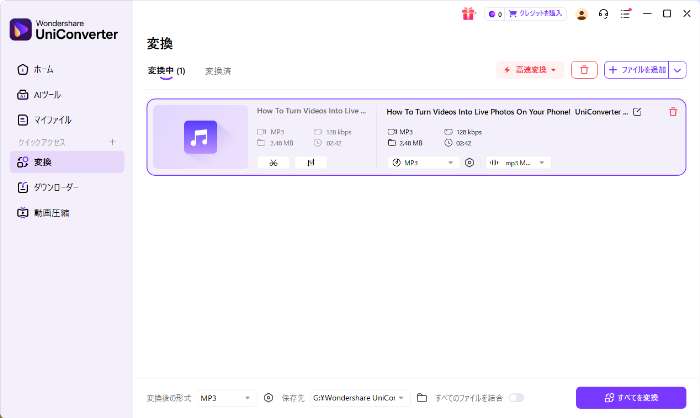Select 変換 in the sidebar
The height and width of the screenshot is (418, 700).
[67, 162]
